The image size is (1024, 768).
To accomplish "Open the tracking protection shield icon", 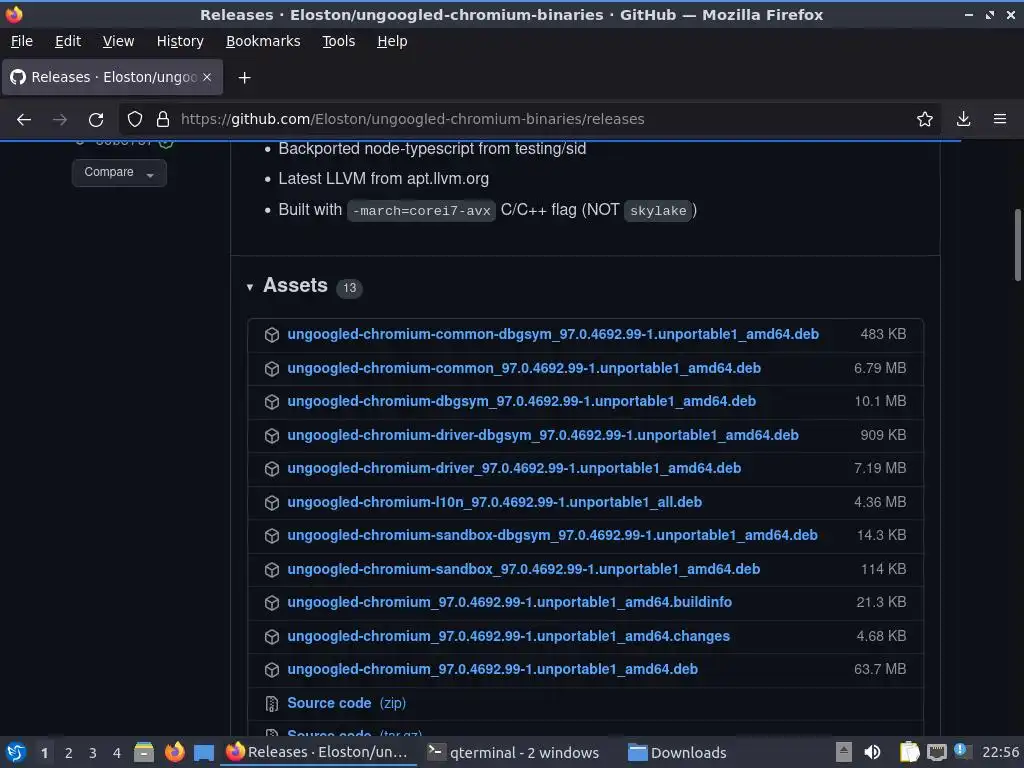I will click(x=135, y=120).
